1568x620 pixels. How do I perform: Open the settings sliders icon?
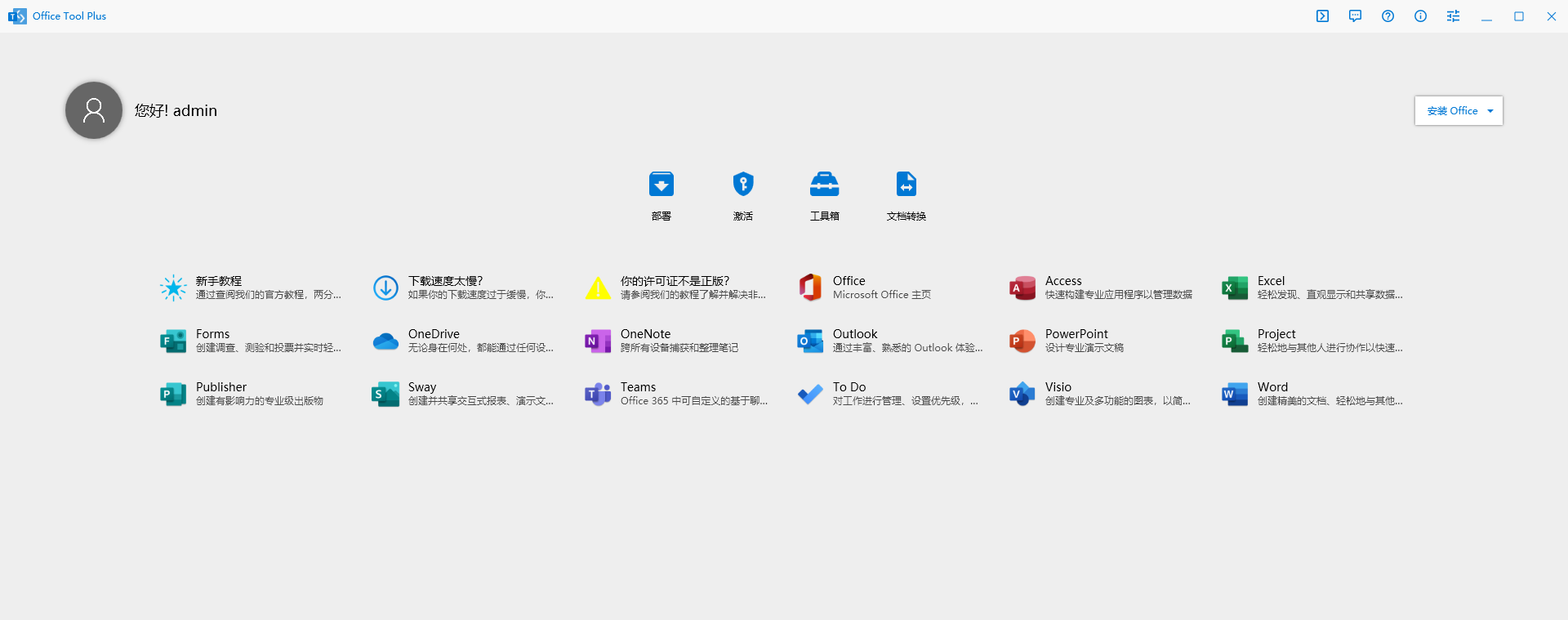click(x=1454, y=16)
